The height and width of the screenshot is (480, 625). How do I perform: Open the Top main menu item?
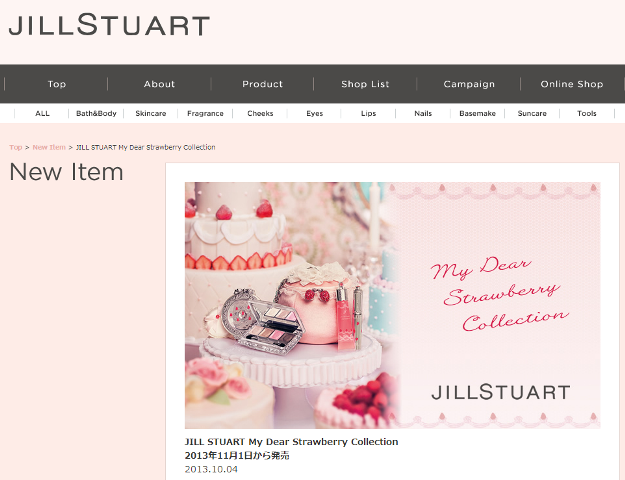[x=57, y=84]
